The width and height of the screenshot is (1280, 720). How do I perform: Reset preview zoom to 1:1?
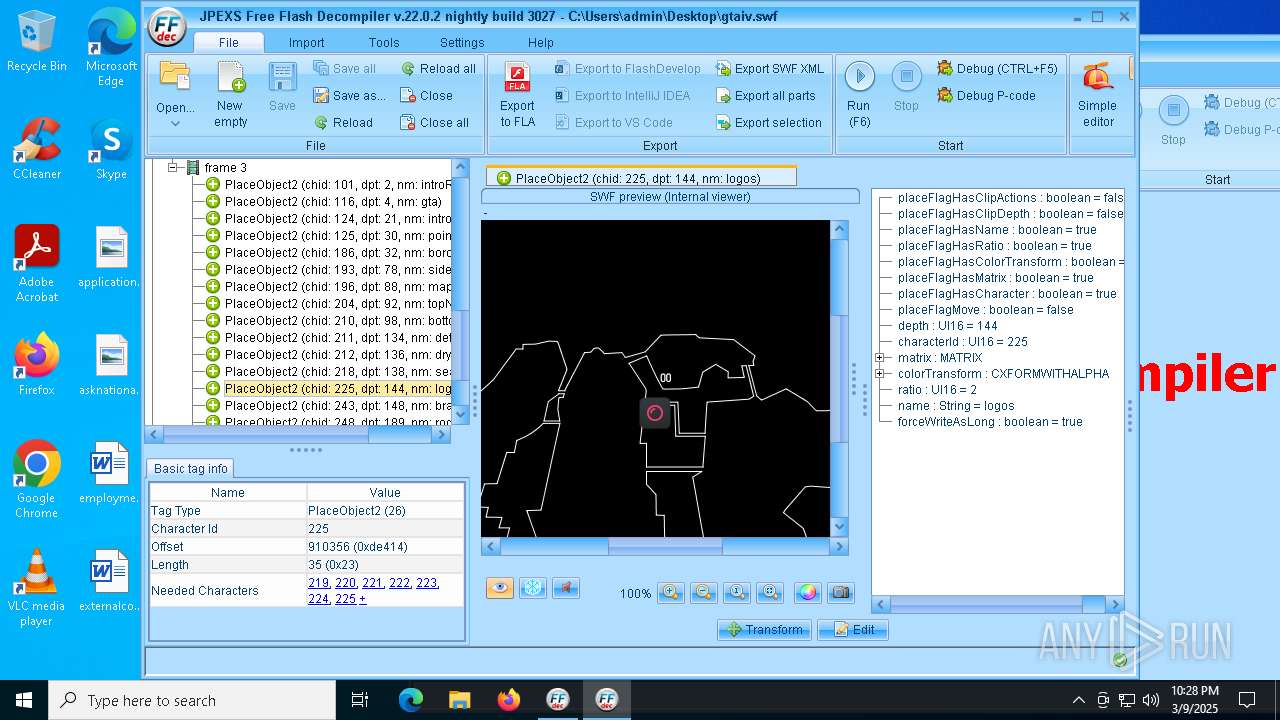click(x=737, y=593)
